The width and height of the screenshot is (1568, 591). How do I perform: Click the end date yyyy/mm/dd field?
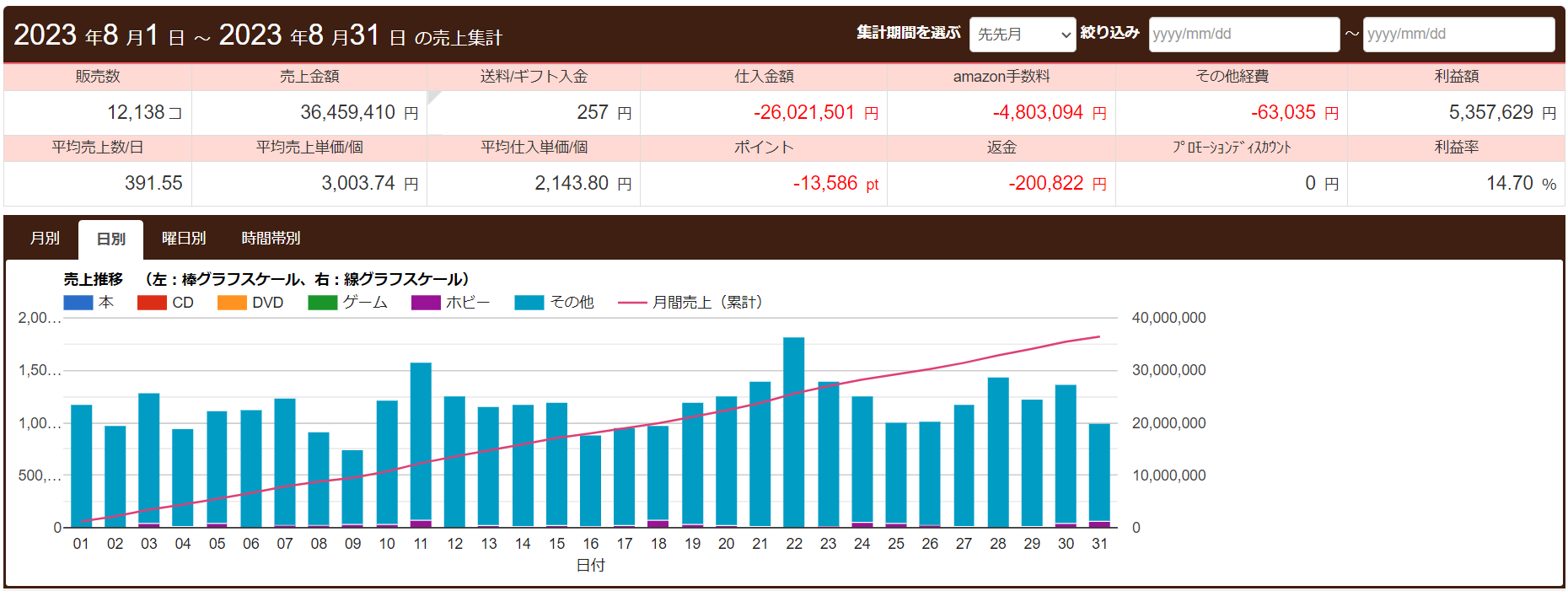[x=1458, y=35]
